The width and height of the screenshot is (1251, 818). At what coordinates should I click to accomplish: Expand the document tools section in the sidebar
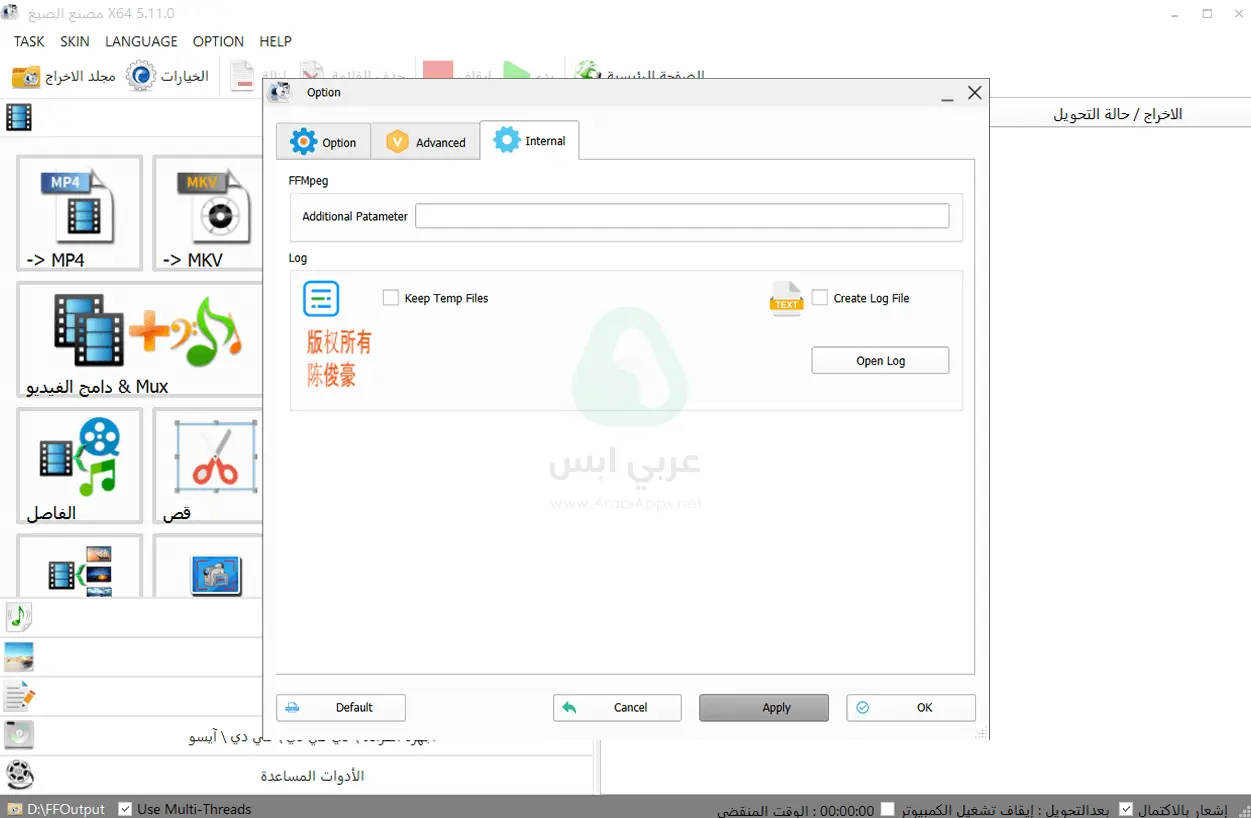point(18,695)
